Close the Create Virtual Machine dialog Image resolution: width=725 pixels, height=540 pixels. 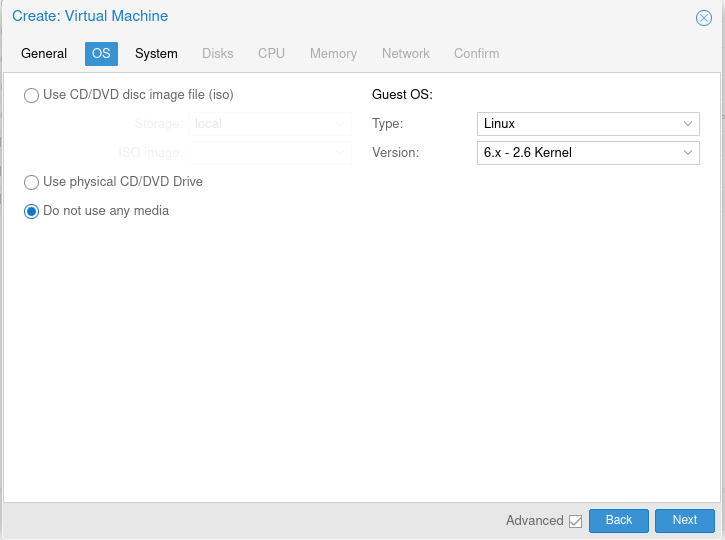[x=703, y=18]
